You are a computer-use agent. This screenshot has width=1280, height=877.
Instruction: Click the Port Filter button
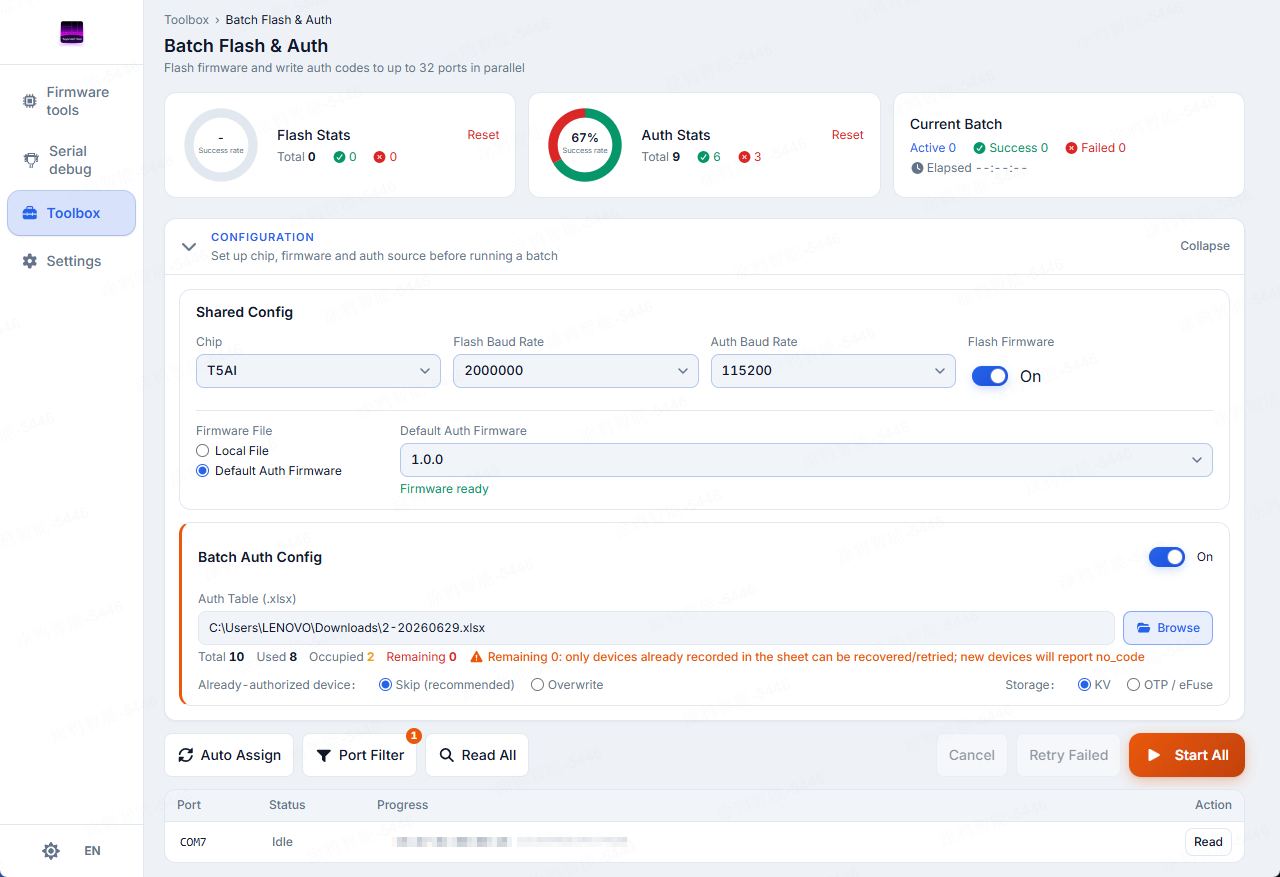click(x=360, y=755)
